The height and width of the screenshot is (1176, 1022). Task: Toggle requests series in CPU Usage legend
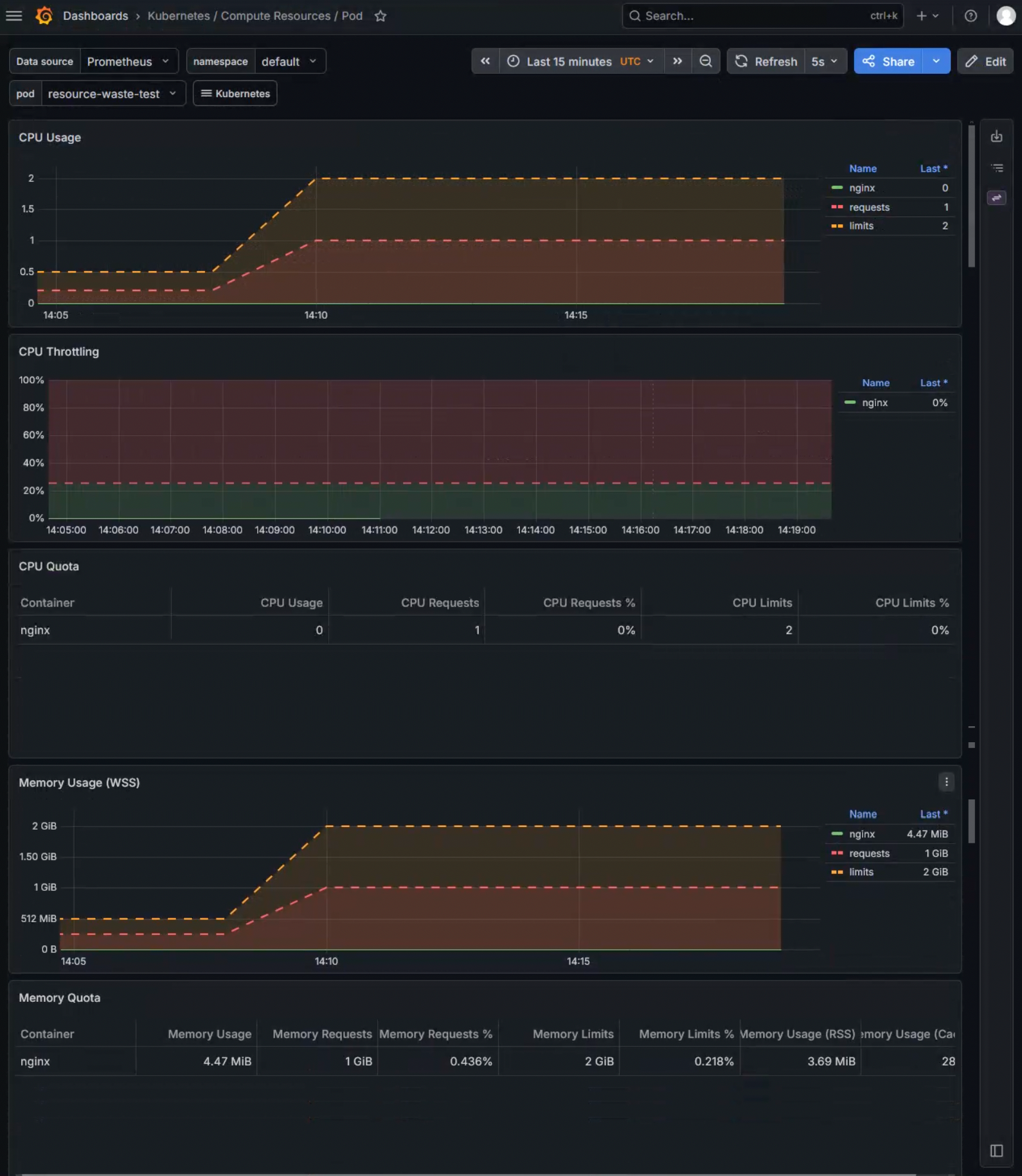[x=869, y=207]
